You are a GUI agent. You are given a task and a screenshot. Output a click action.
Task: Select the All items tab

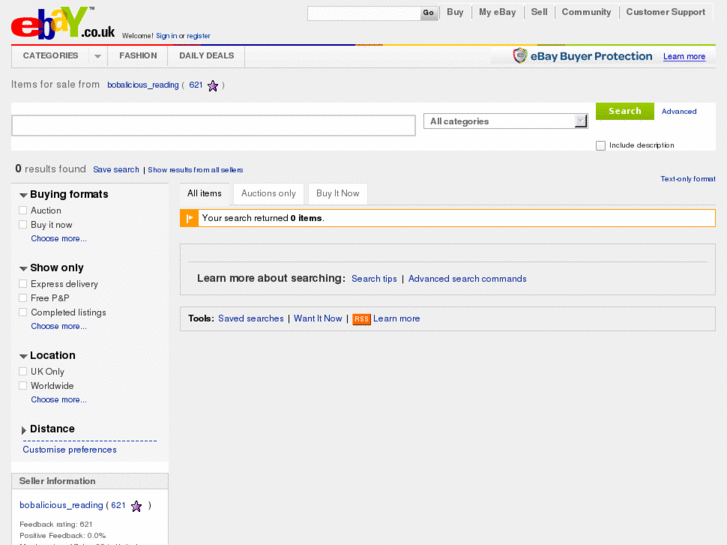pyautogui.click(x=204, y=193)
